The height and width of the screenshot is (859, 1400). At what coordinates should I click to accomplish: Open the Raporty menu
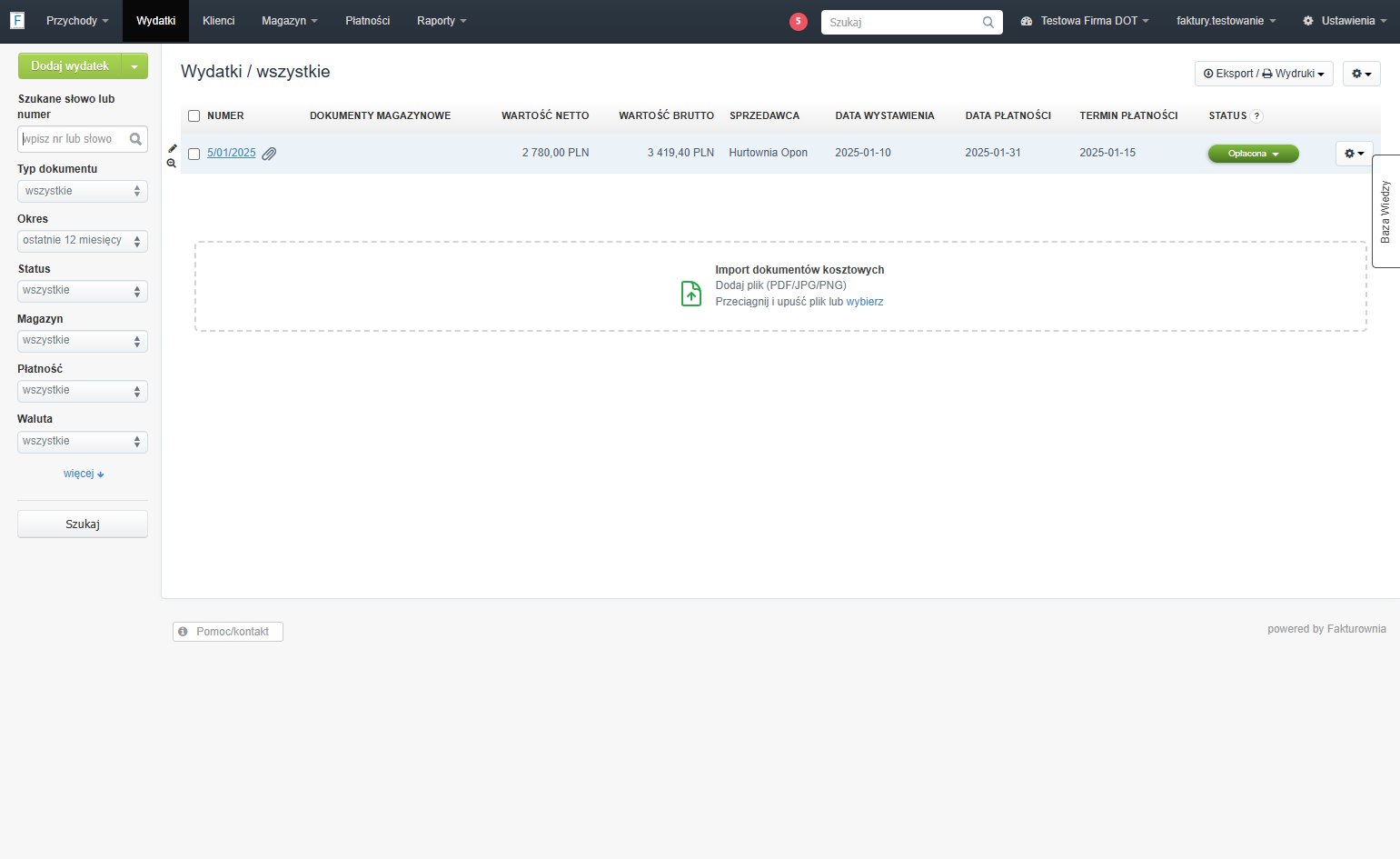pyautogui.click(x=442, y=21)
